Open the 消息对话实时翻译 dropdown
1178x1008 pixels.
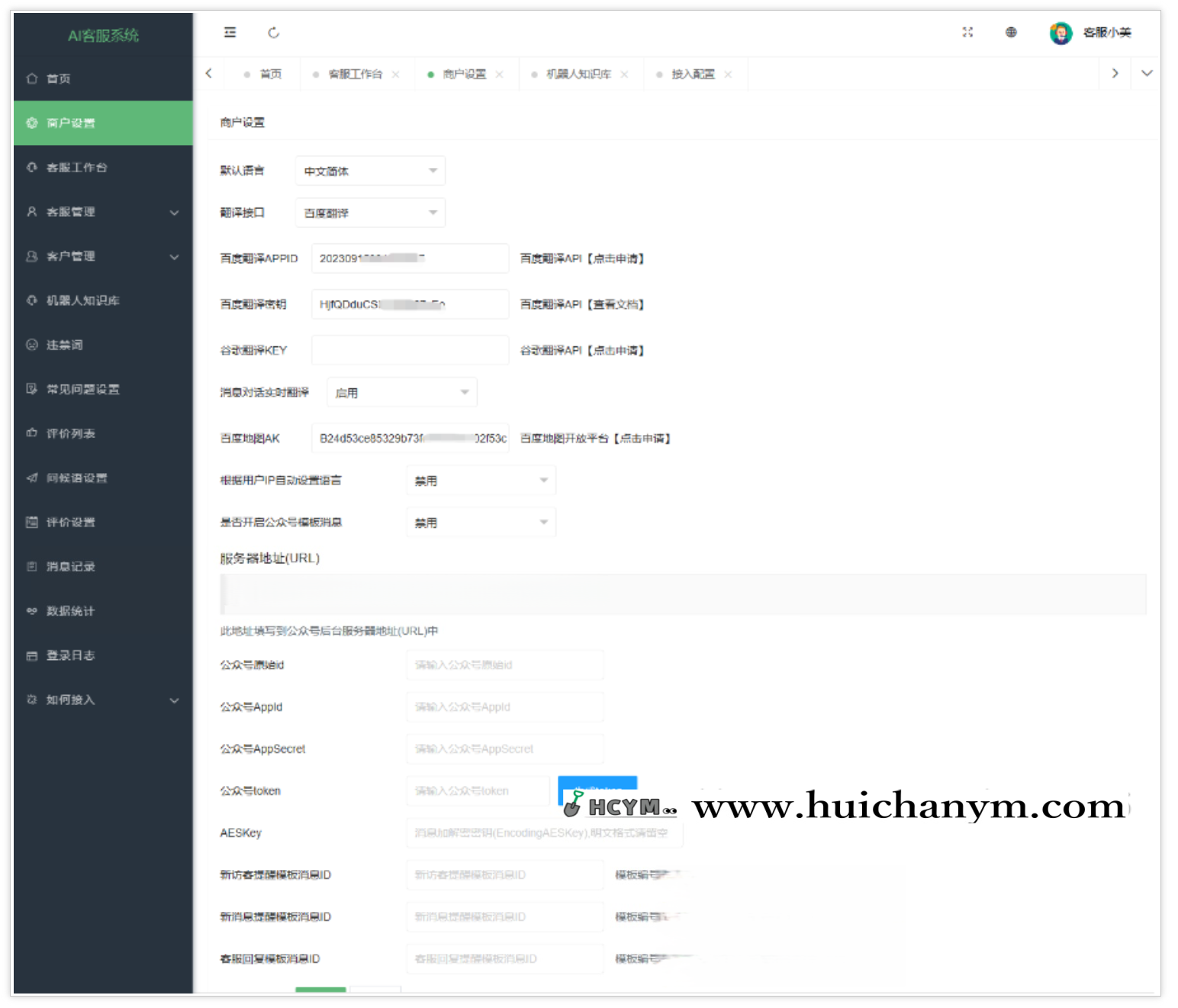click(x=402, y=391)
